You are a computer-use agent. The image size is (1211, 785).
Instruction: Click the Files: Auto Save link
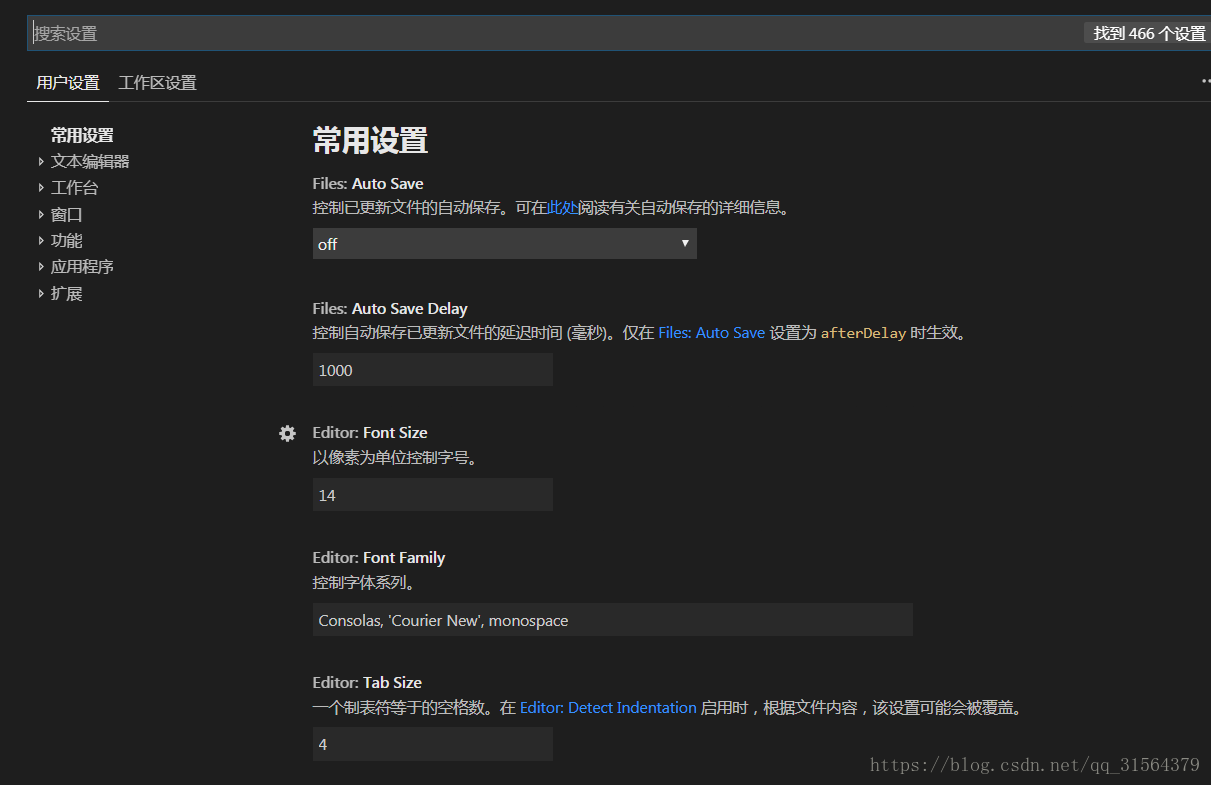point(711,332)
